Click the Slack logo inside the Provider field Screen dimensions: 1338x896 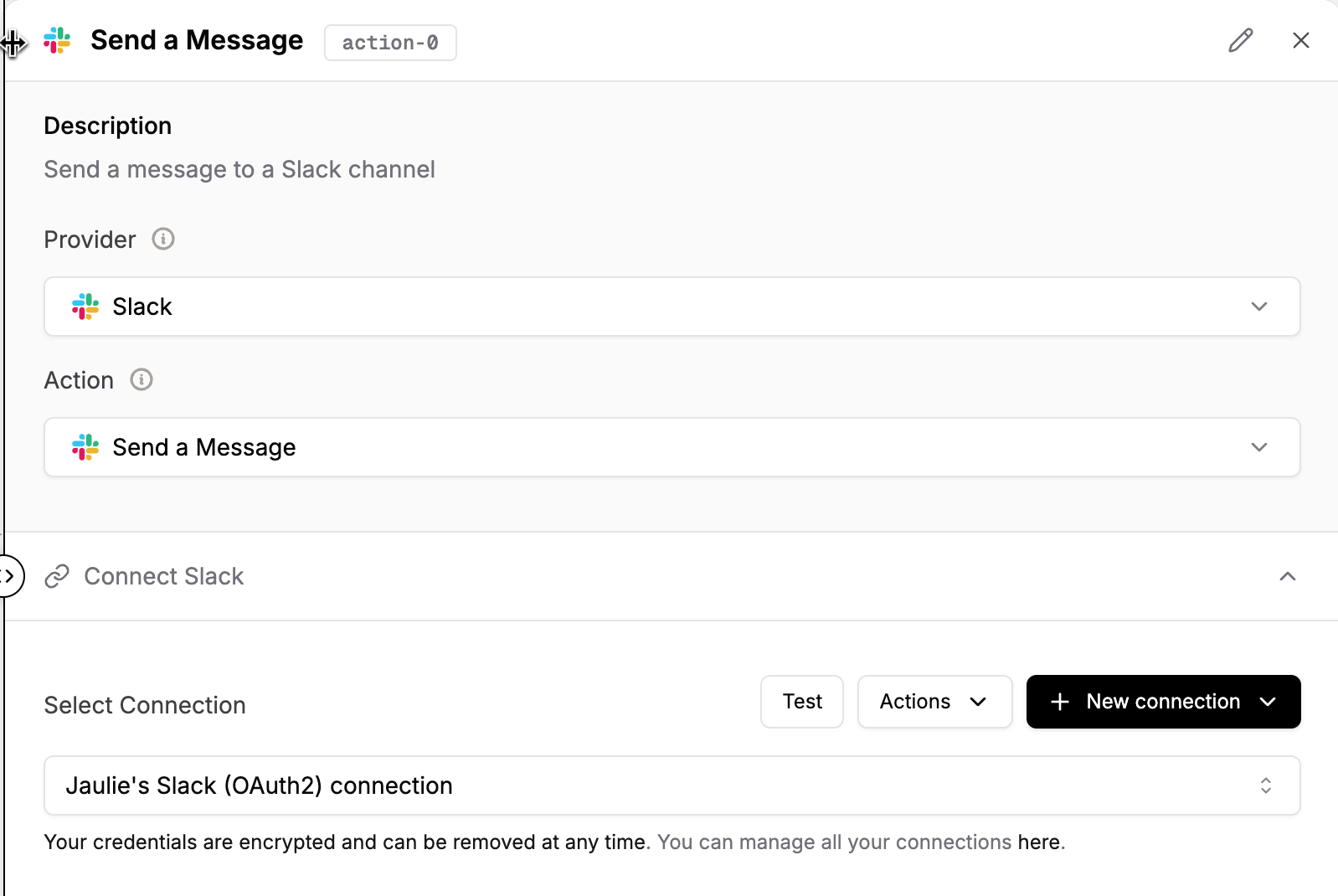[85, 306]
